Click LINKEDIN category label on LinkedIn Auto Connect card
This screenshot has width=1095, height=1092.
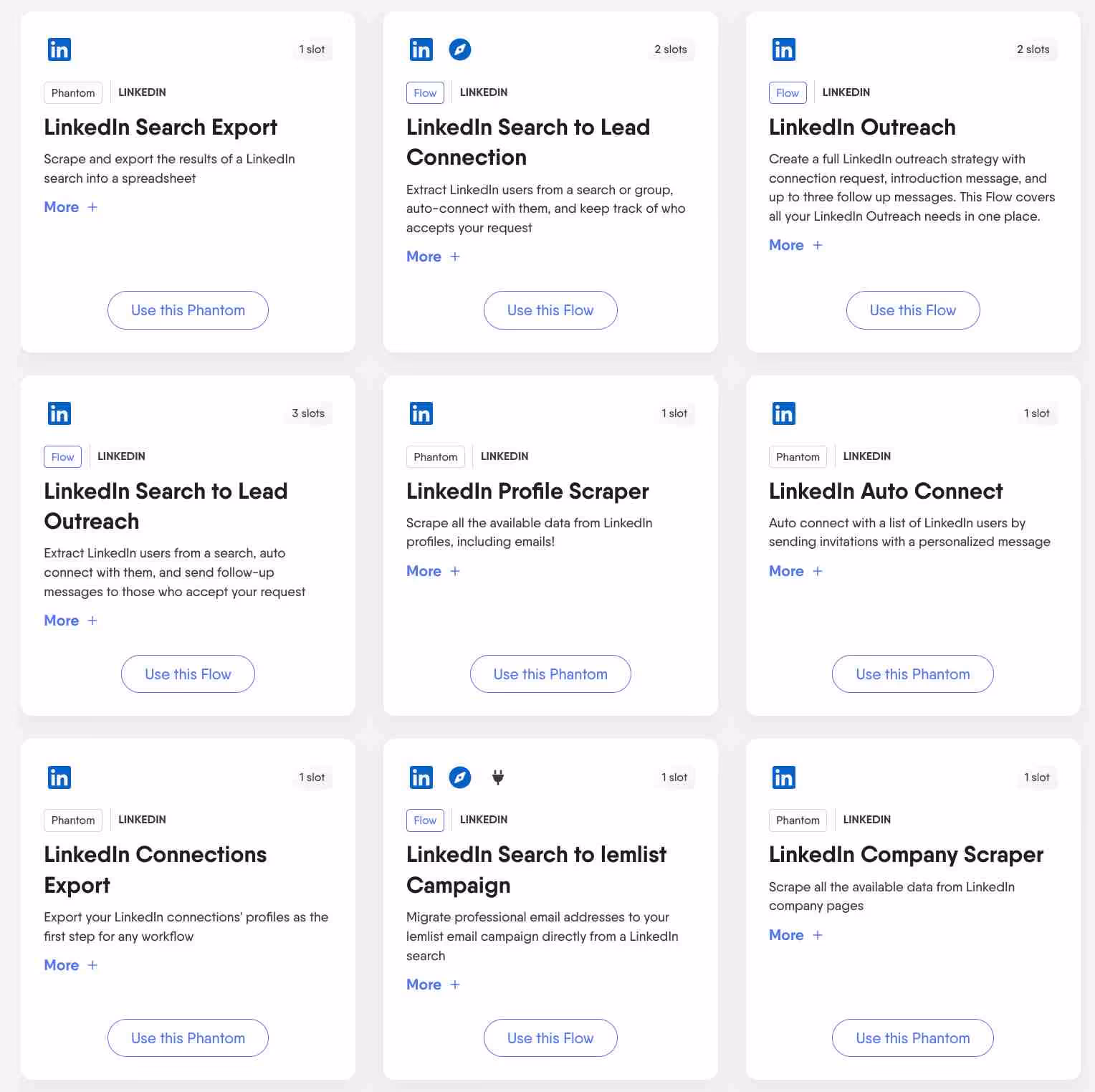tap(867, 456)
